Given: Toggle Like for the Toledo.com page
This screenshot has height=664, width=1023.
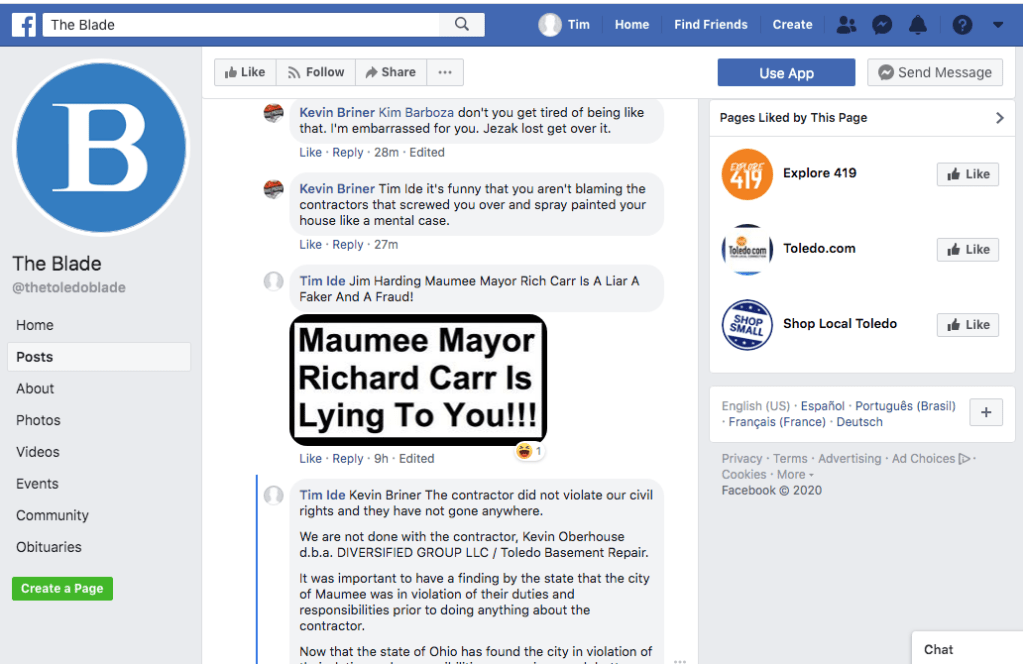Looking at the screenshot, I should 968,249.
